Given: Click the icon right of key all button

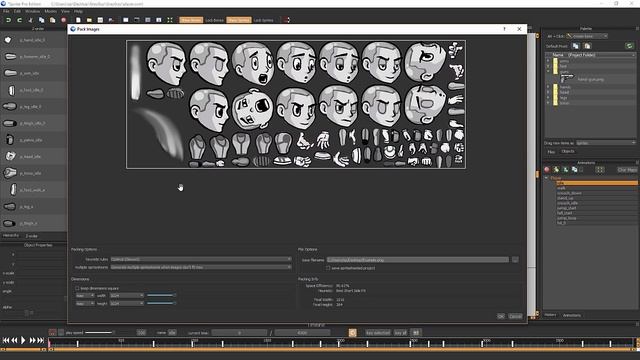Looking at the screenshot, I should 416,333.
